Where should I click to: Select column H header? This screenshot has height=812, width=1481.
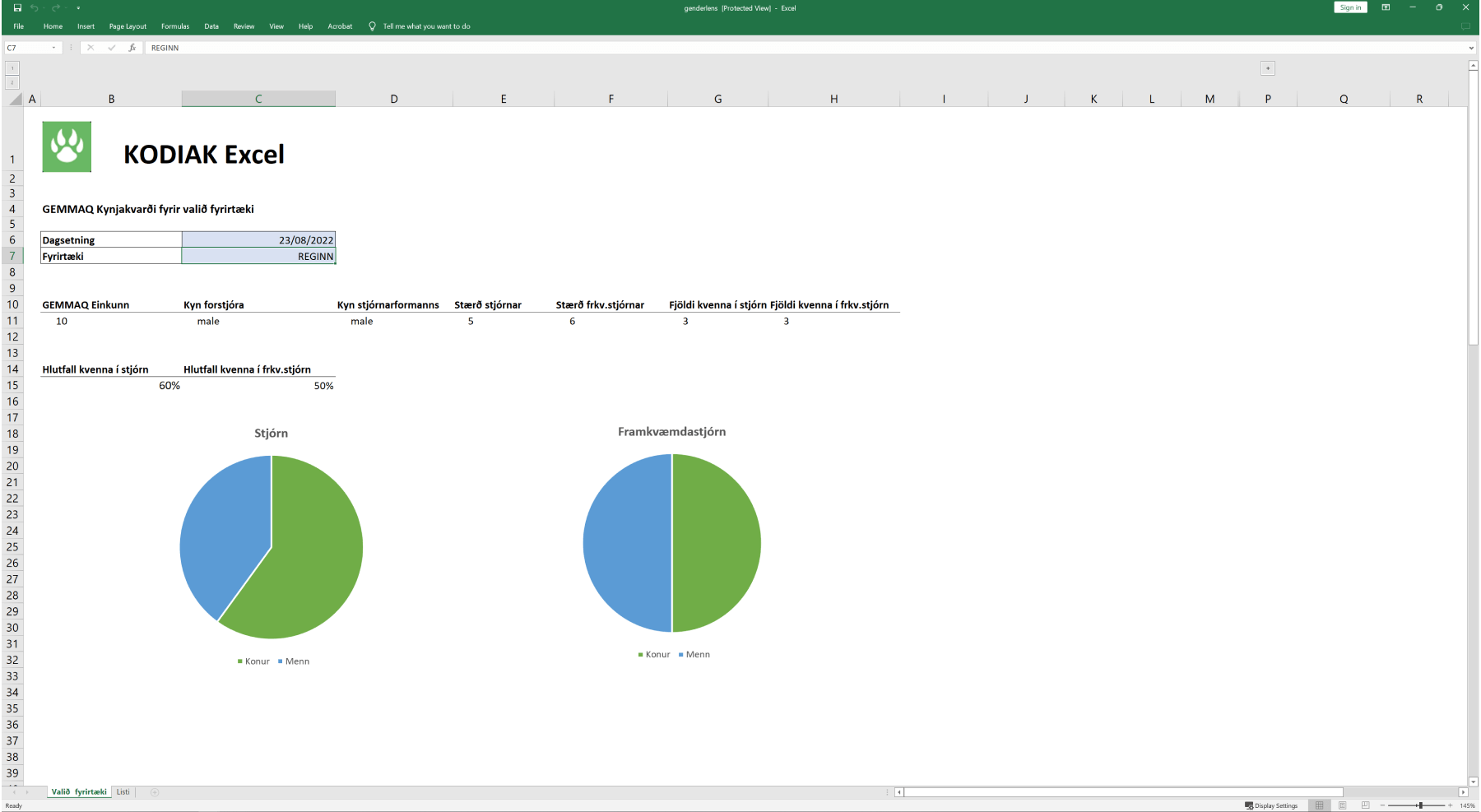pos(833,99)
